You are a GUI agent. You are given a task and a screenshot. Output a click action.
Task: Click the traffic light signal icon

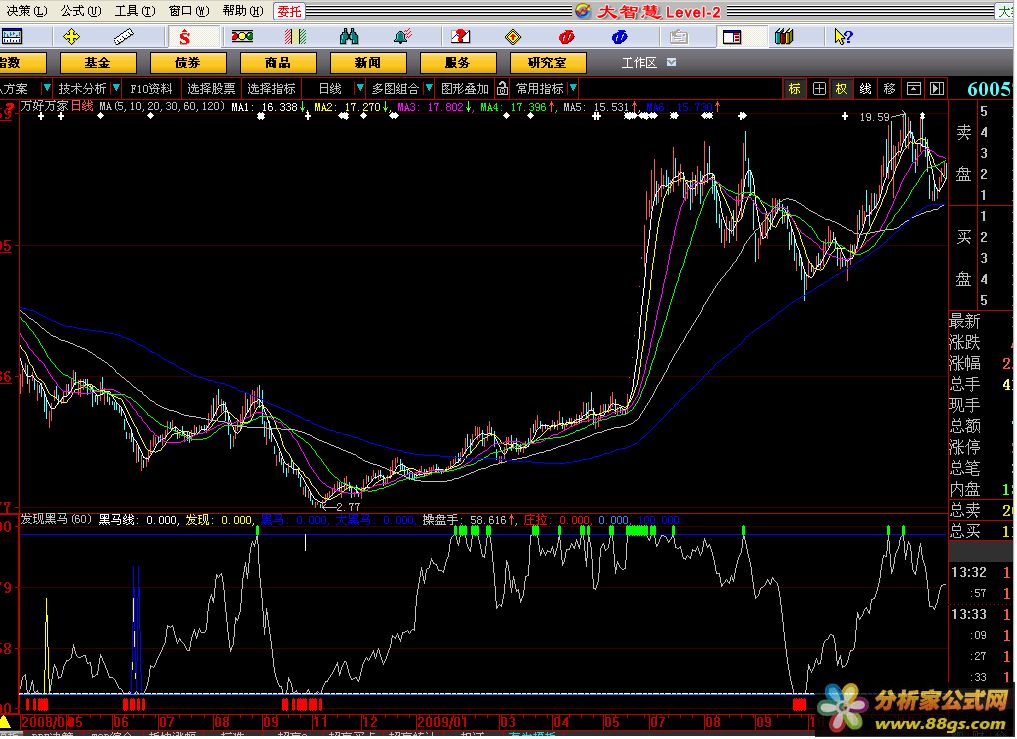pos(243,36)
